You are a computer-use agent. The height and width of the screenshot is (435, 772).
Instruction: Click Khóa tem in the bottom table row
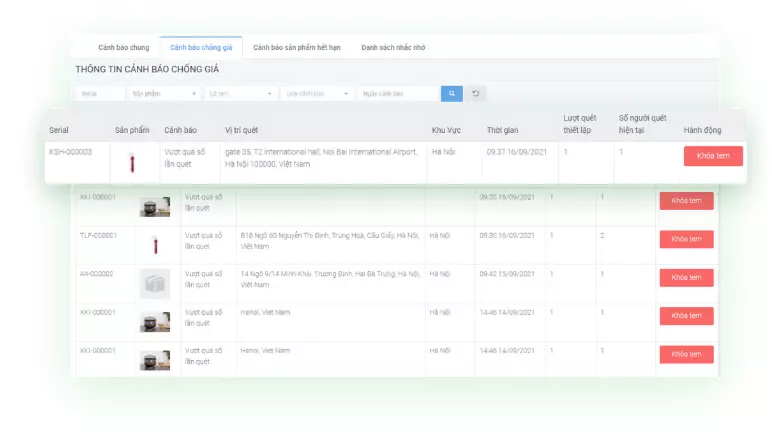click(x=686, y=354)
